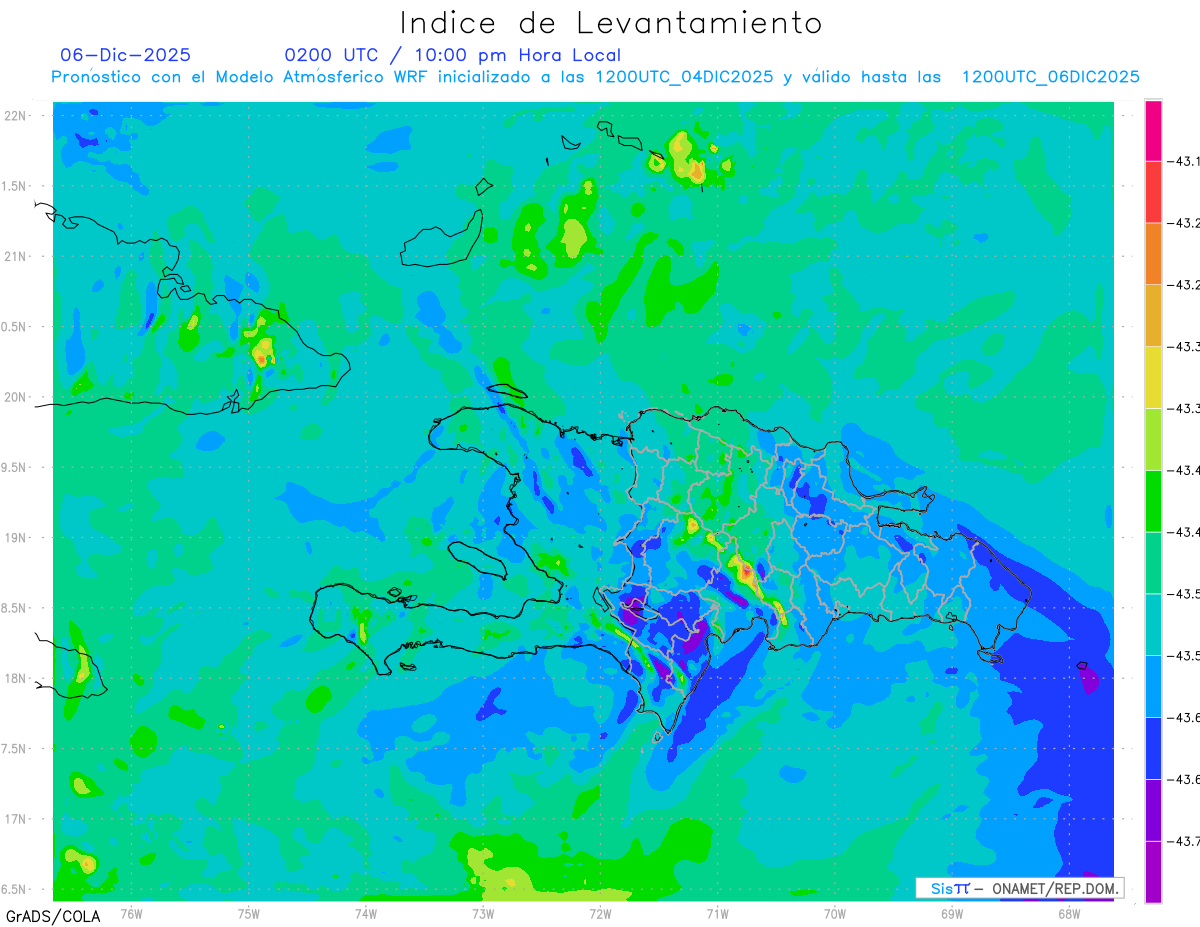Click the '70W' longitude label
The image size is (1200, 927).
(x=835, y=912)
